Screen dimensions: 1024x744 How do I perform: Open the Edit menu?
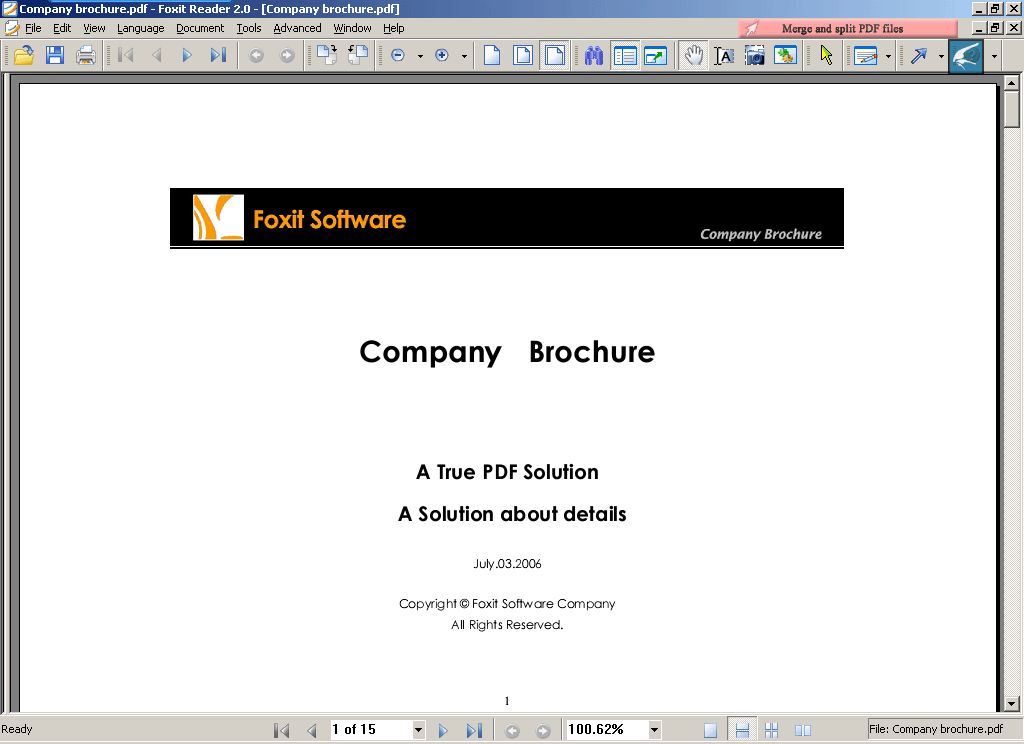tap(62, 28)
